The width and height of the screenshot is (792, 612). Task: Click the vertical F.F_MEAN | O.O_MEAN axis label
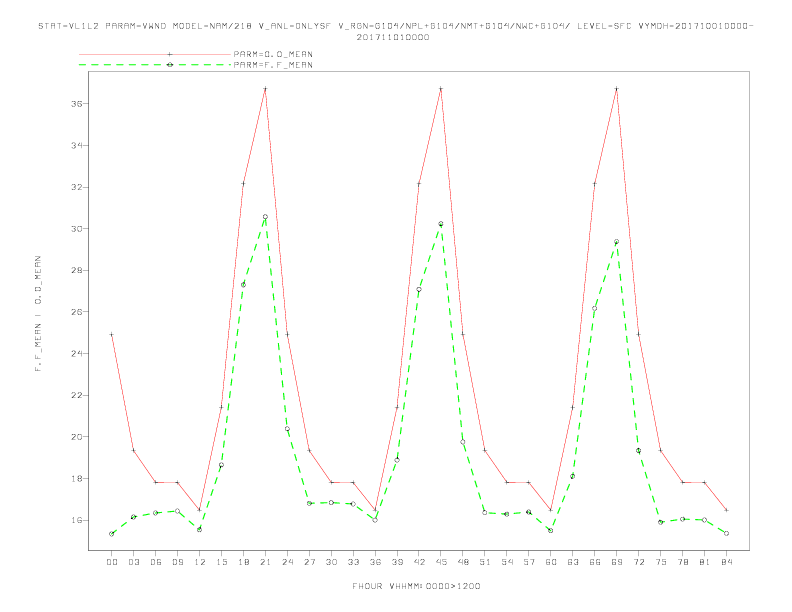(38, 314)
